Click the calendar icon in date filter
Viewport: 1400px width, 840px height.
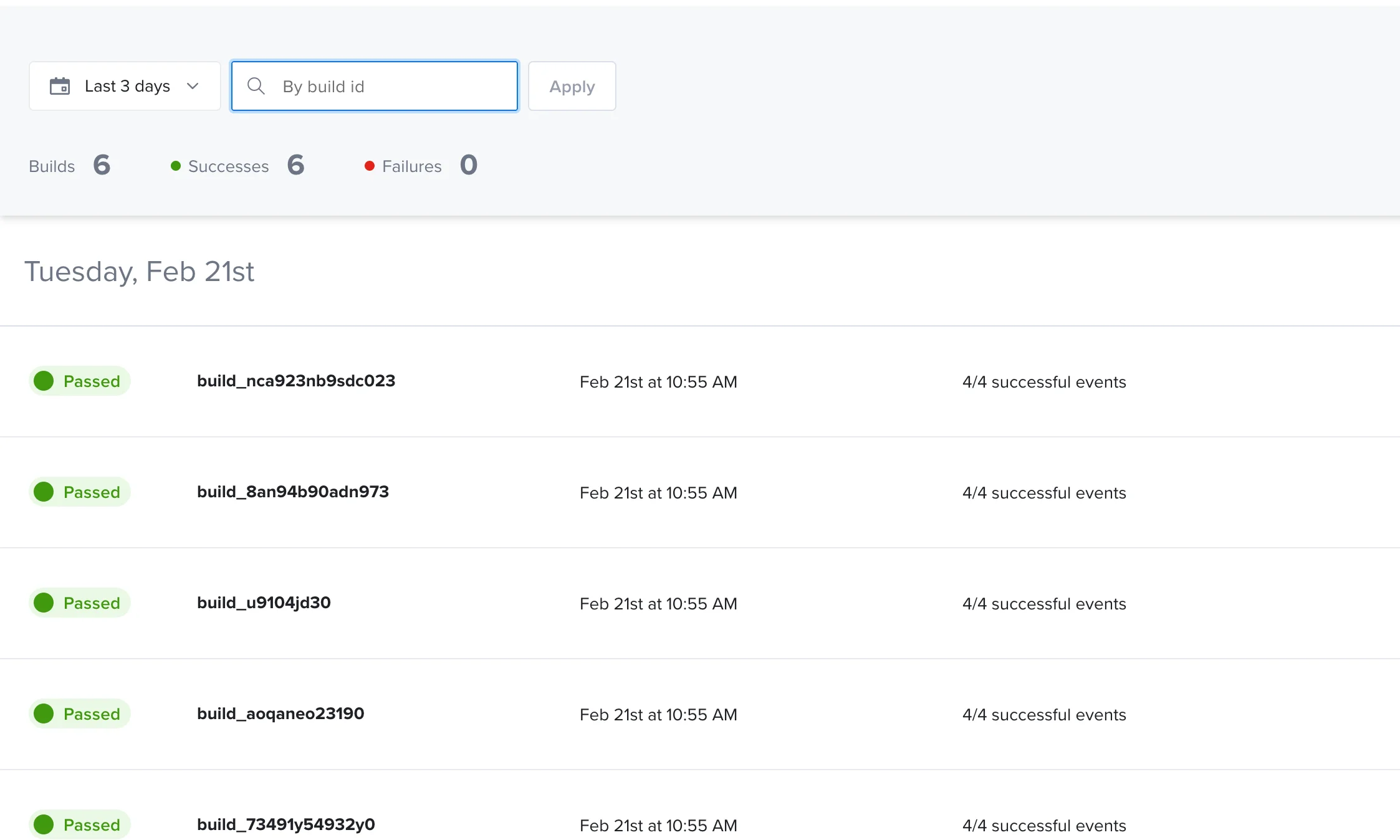pyautogui.click(x=60, y=86)
